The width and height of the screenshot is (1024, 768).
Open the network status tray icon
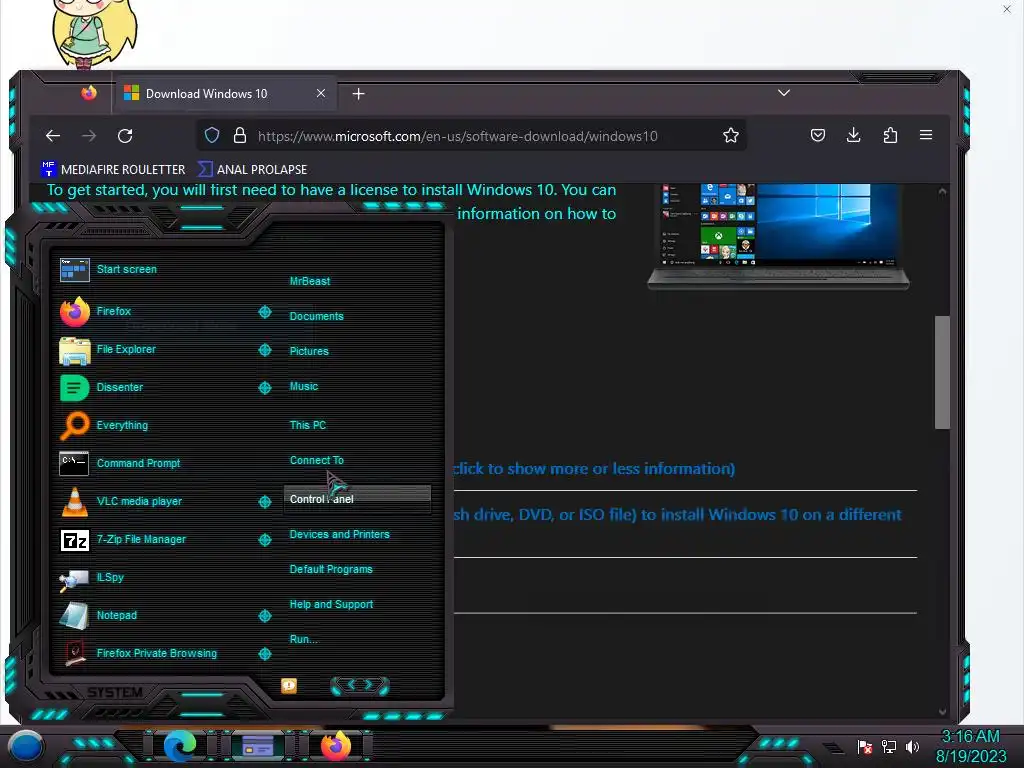[x=888, y=746]
